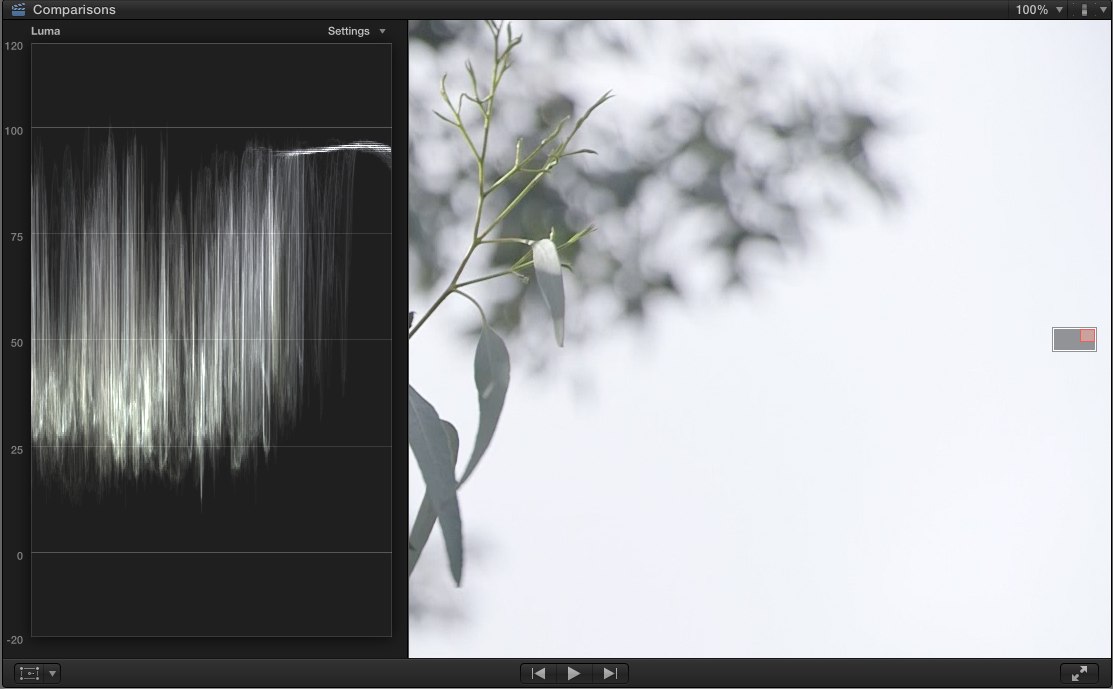Image resolution: width=1113 pixels, height=689 pixels.
Task: Open the viewer display options menu
Action: click(x=1092, y=10)
